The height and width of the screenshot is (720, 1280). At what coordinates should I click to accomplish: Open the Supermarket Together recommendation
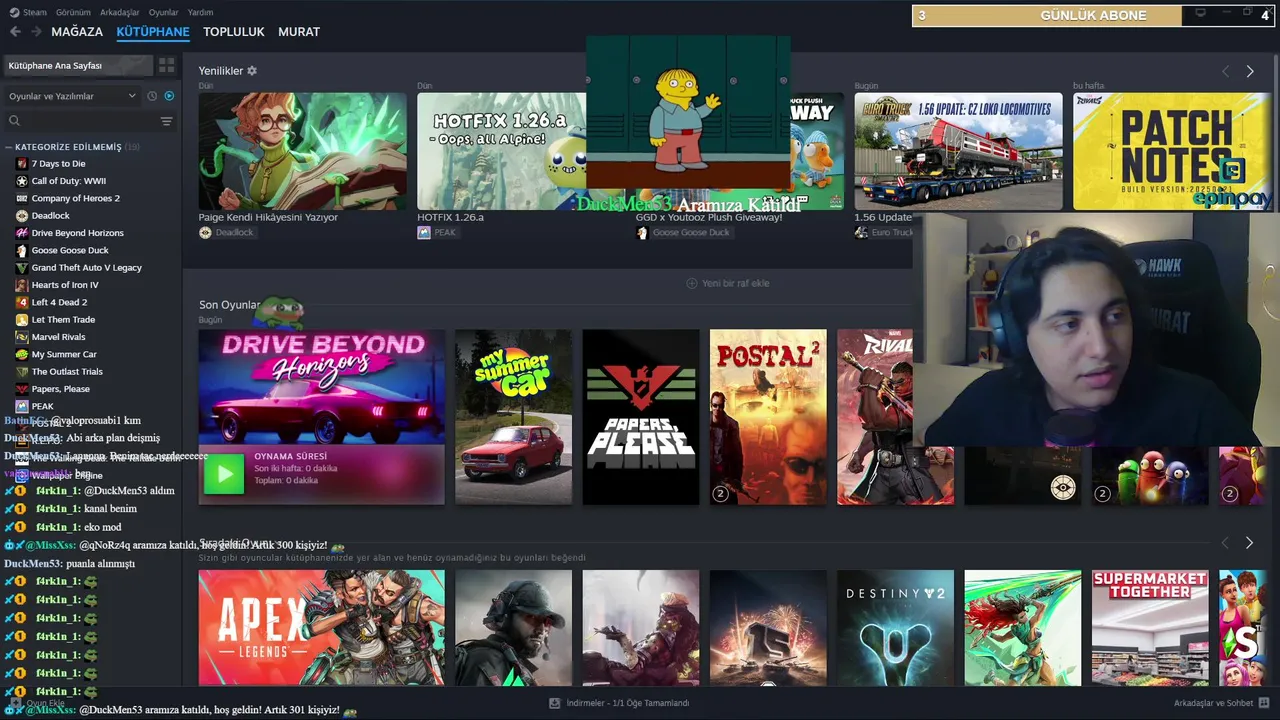click(1150, 628)
